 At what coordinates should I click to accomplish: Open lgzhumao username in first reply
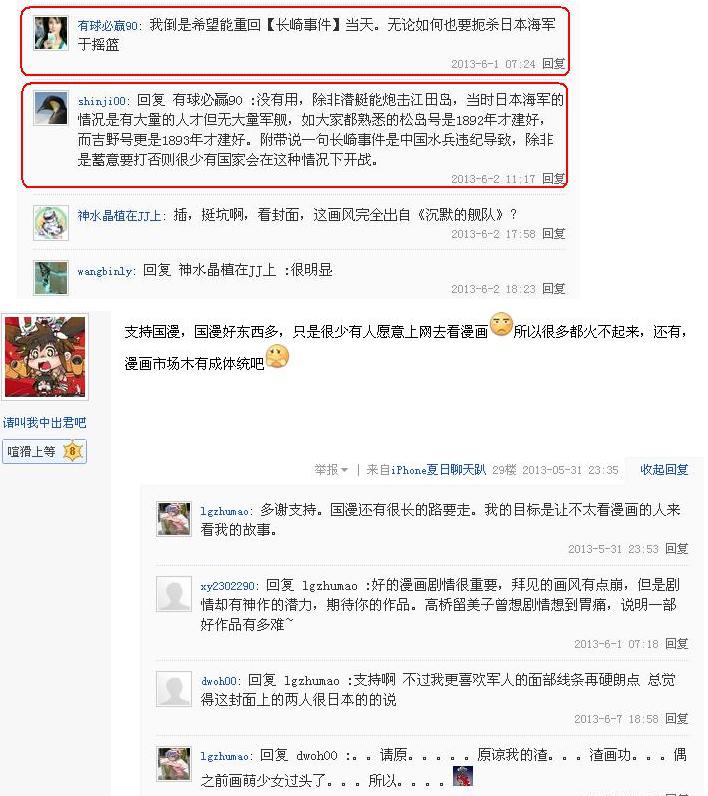(224, 511)
